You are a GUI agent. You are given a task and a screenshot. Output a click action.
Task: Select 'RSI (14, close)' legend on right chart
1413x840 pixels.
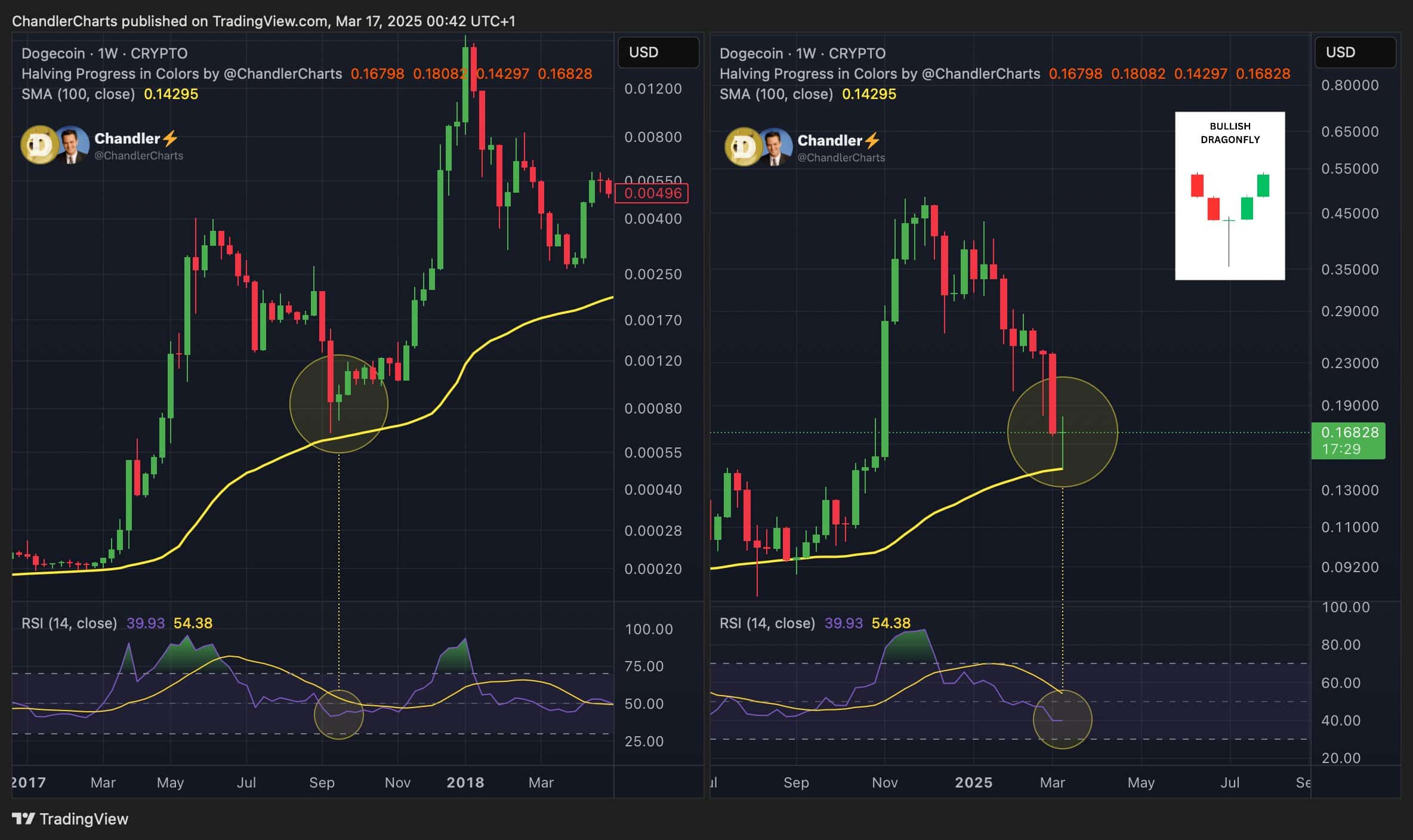(767, 623)
